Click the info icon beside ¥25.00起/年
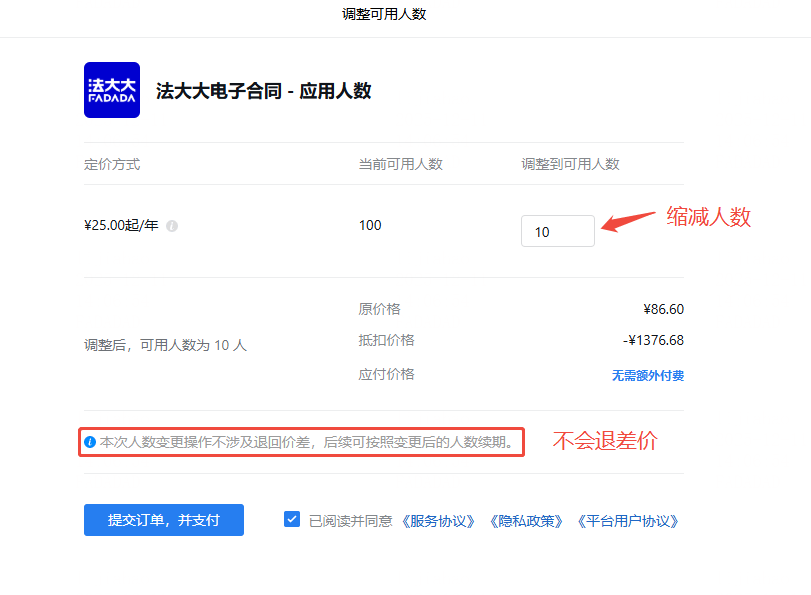This screenshot has height=595, width=811. pos(172,226)
